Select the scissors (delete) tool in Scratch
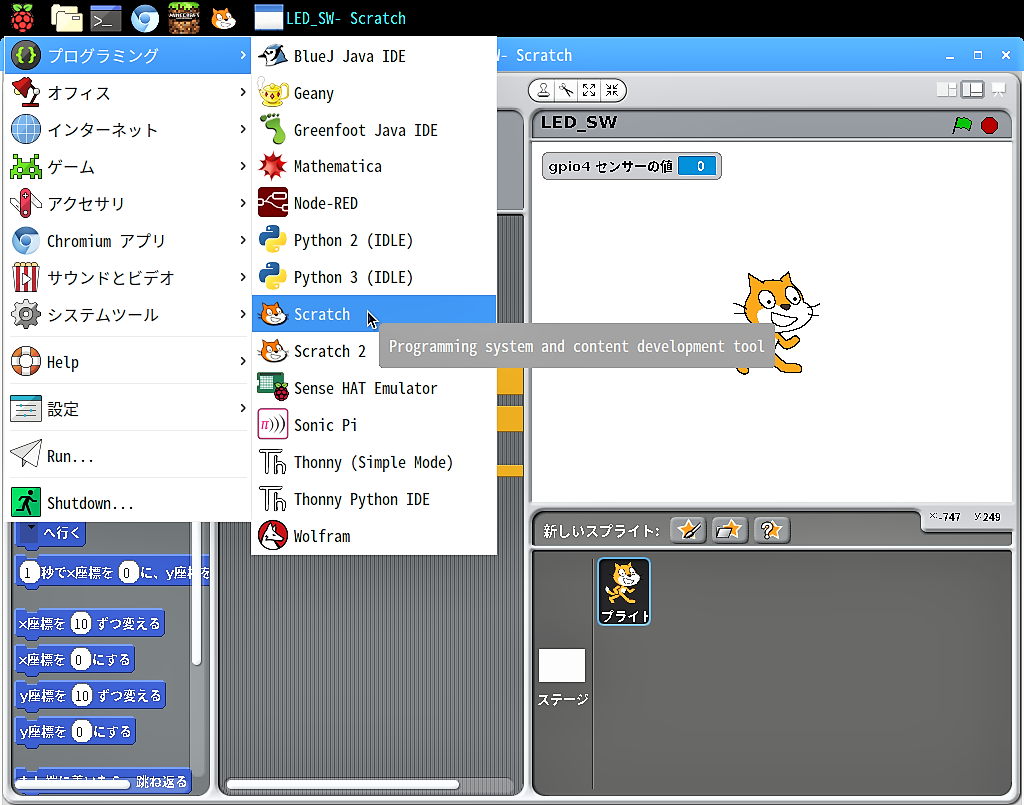This screenshot has height=805, width=1024. click(x=566, y=90)
